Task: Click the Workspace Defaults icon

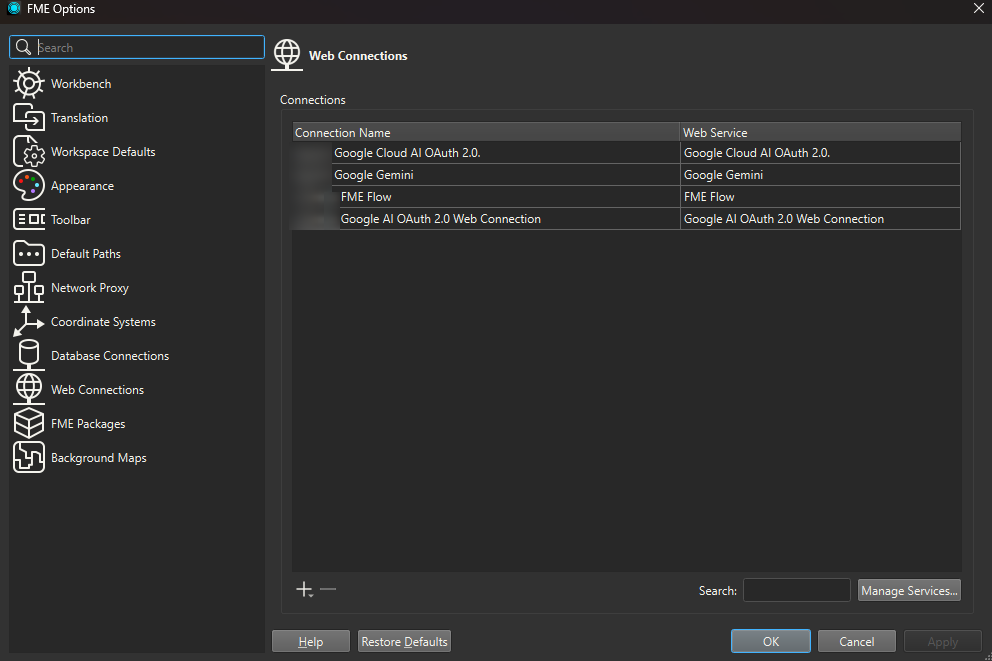Action: (28, 152)
